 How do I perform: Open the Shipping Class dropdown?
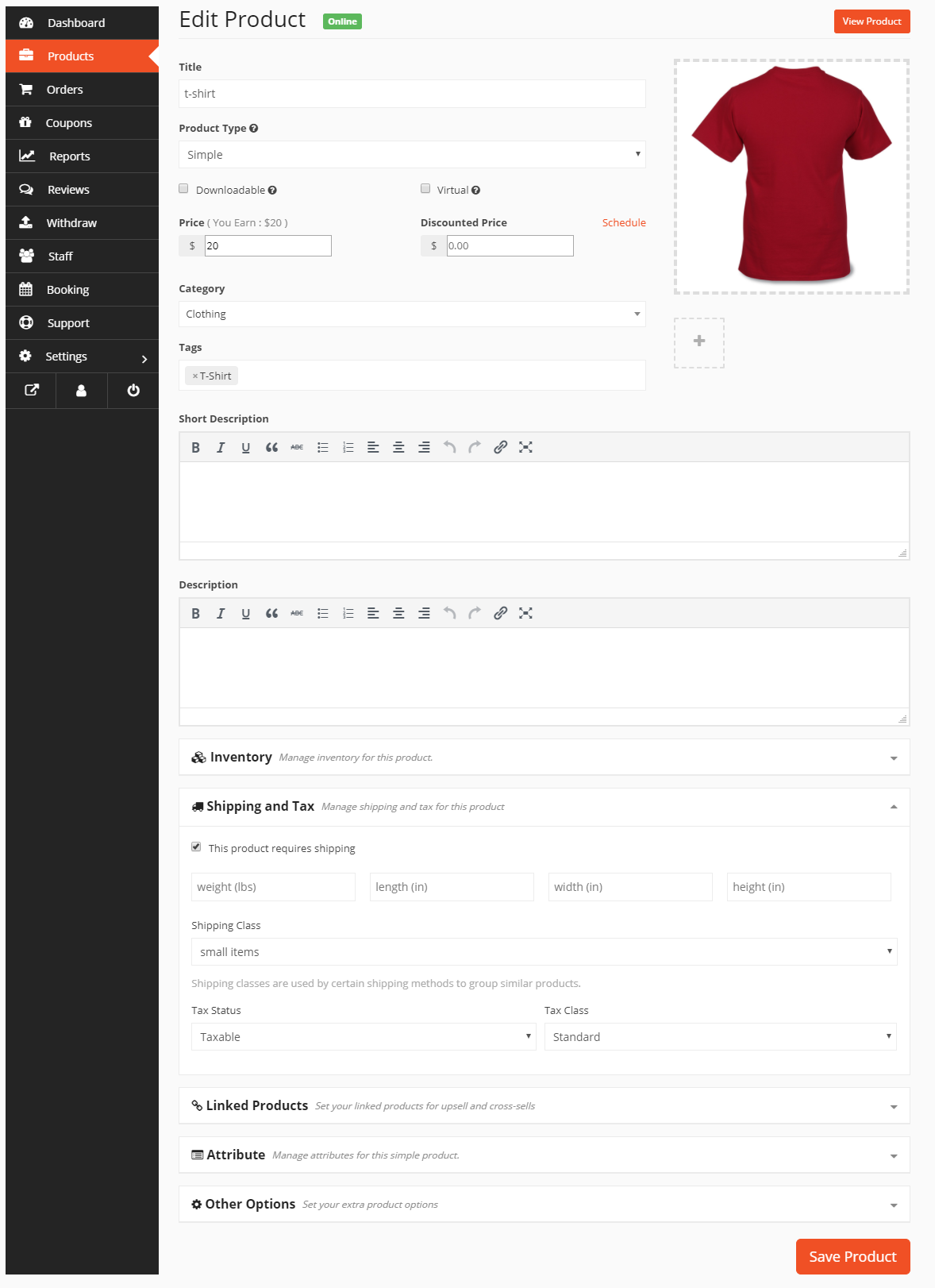tap(544, 952)
